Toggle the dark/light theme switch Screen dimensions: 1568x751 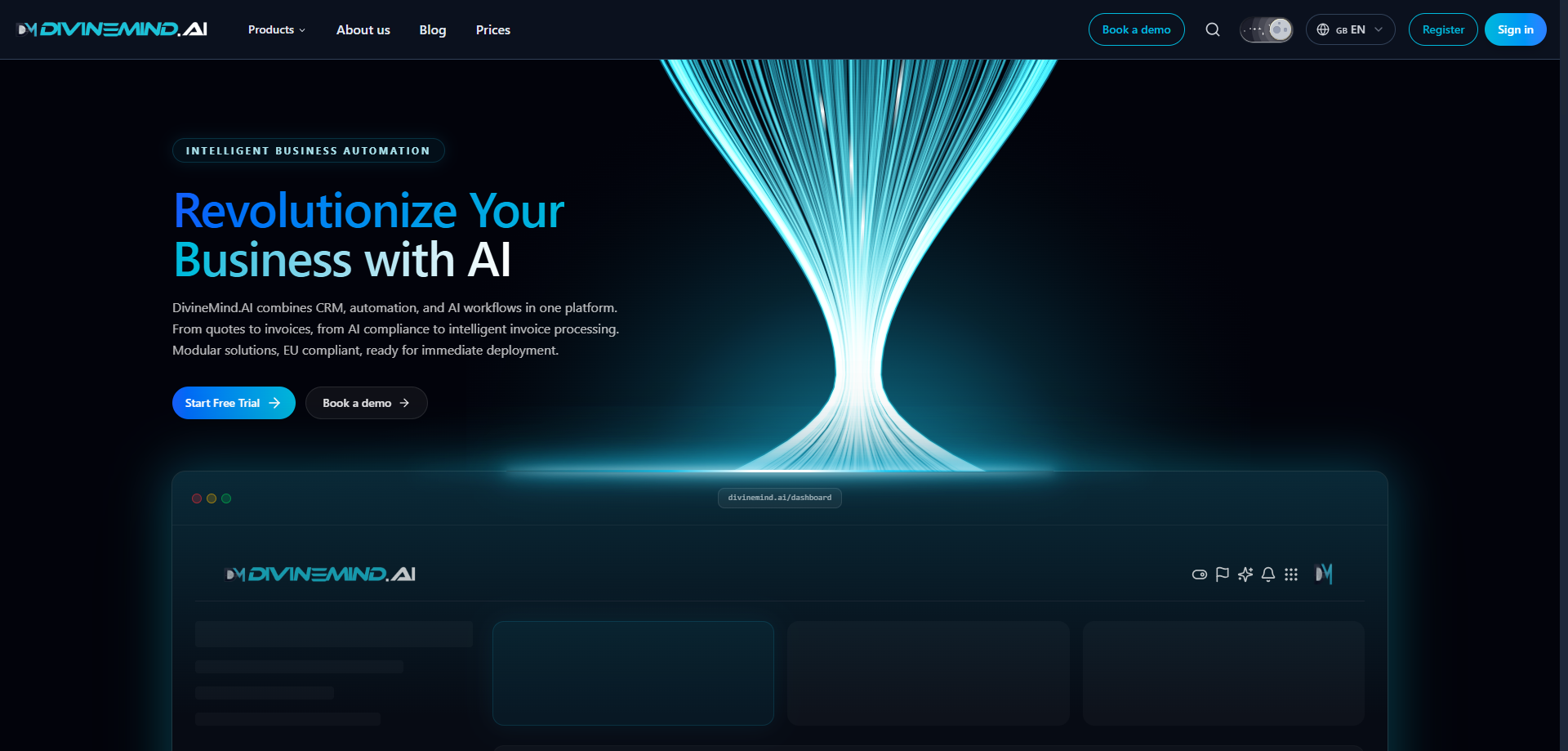click(x=1267, y=29)
